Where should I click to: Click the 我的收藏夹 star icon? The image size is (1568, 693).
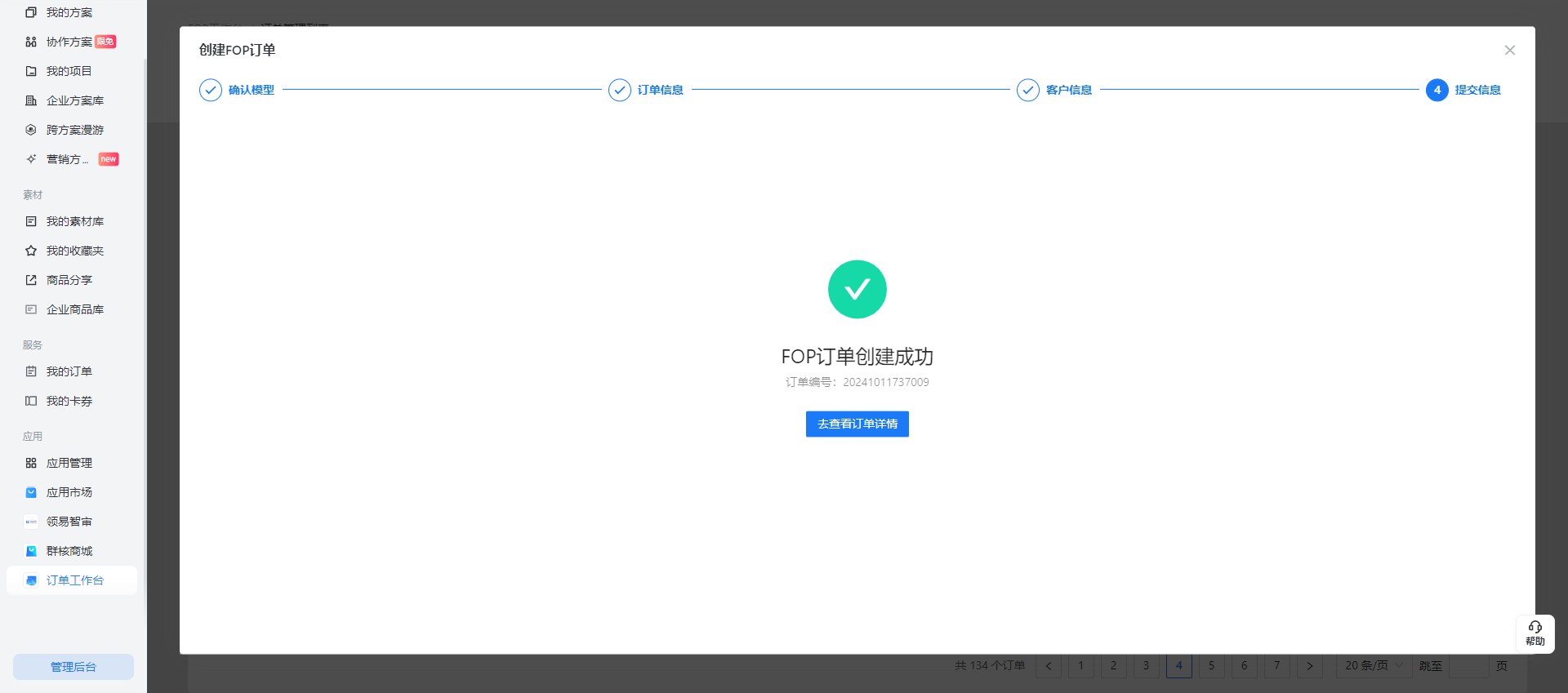pos(31,251)
